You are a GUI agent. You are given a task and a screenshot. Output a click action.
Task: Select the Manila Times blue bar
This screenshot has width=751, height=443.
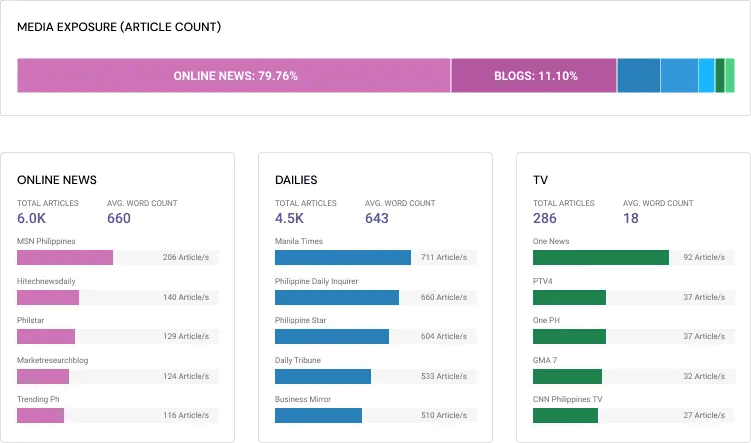343,257
